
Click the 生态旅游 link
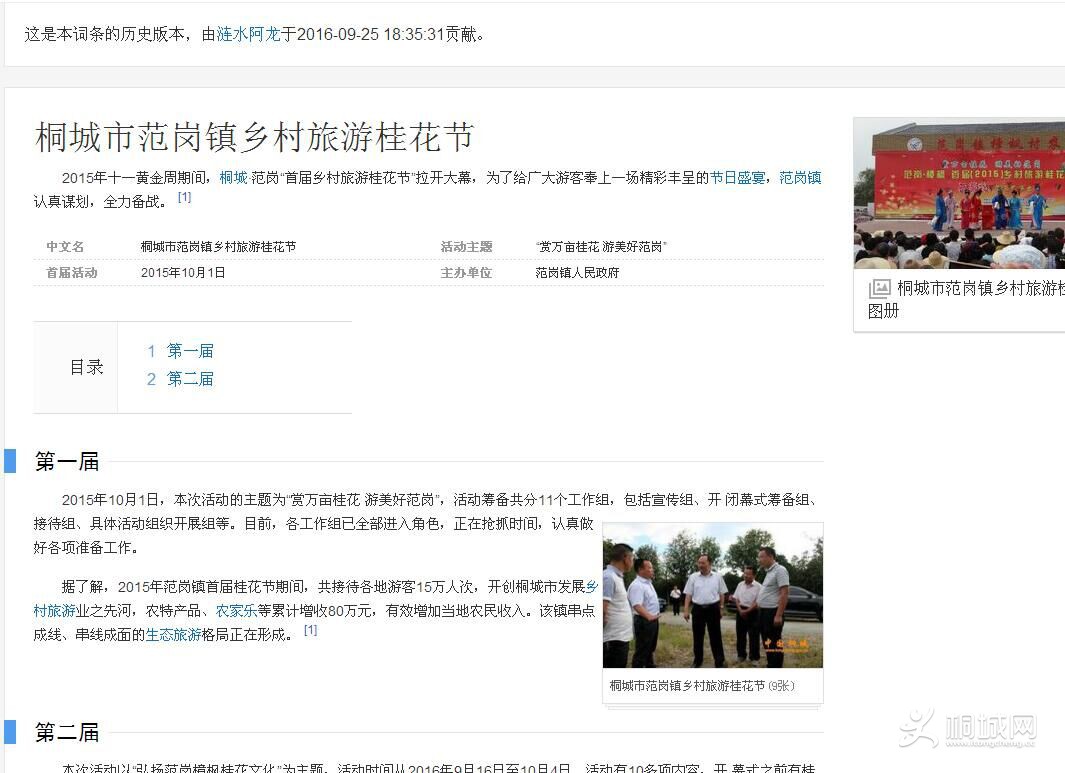click(x=173, y=635)
